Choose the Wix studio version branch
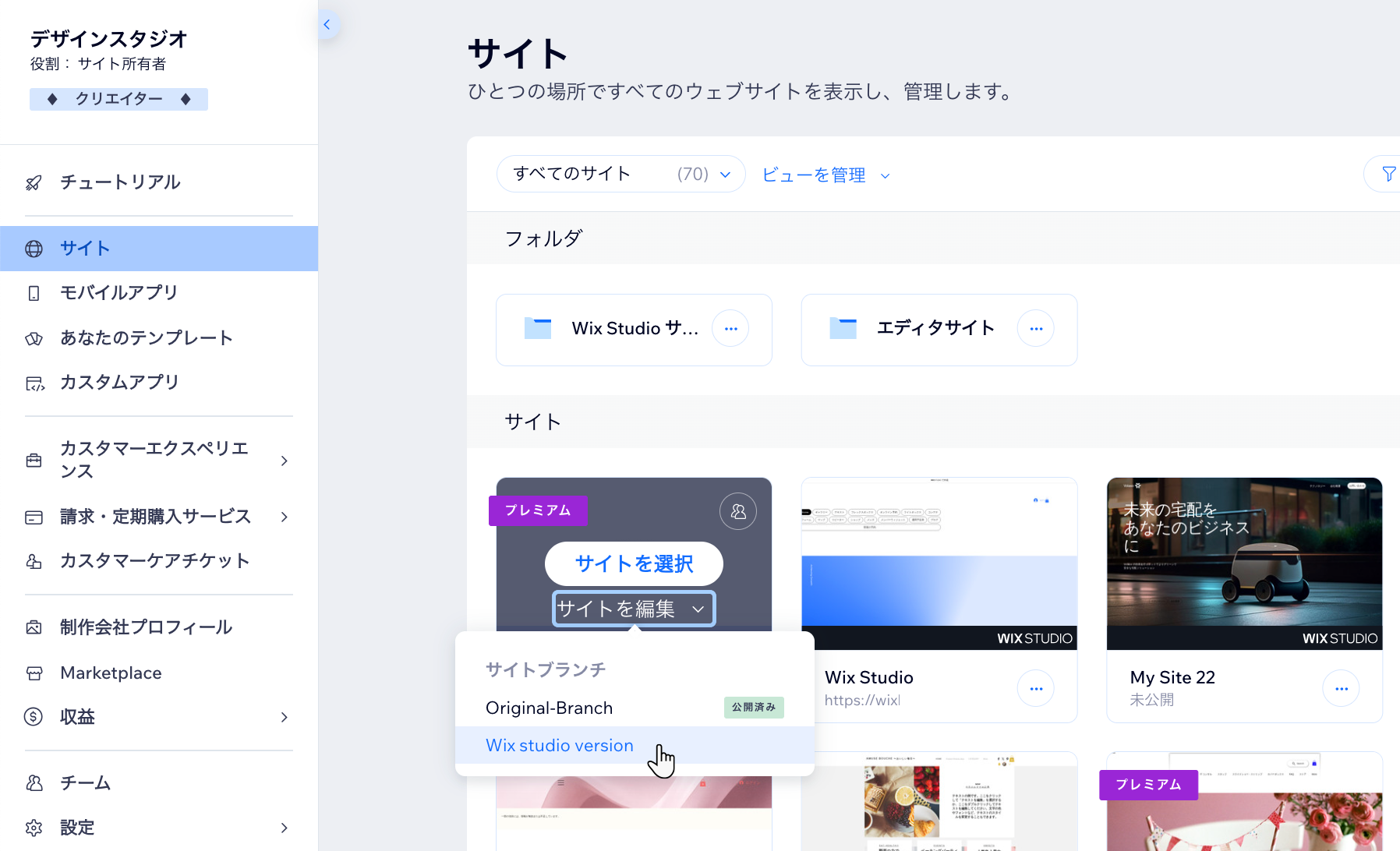The image size is (1400, 851). pyautogui.click(x=635, y=745)
